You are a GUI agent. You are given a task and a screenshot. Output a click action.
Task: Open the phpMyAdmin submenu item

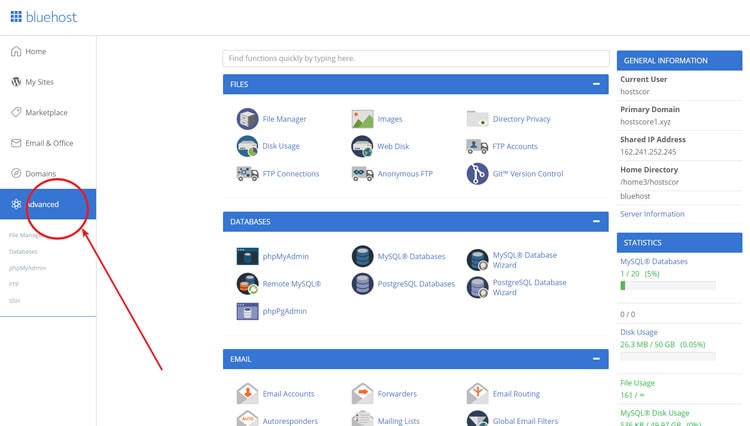click(x=27, y=268)
